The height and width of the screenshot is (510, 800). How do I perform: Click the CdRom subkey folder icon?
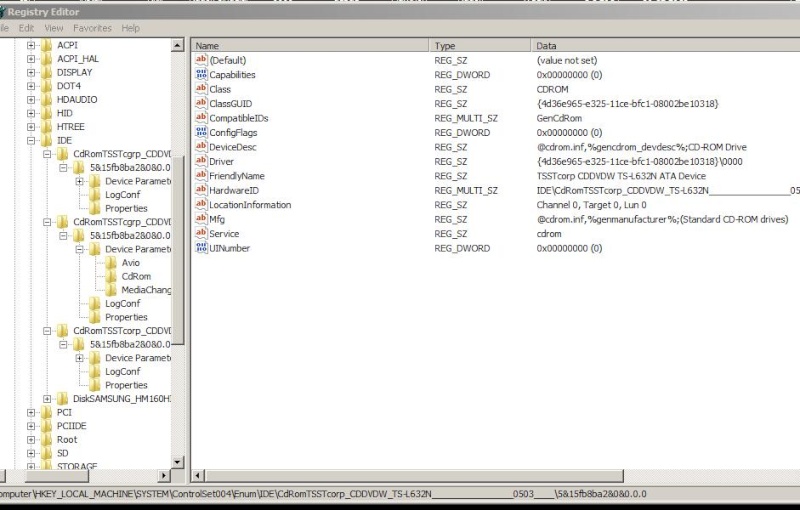pyautogui.click(x=111, y=276)
